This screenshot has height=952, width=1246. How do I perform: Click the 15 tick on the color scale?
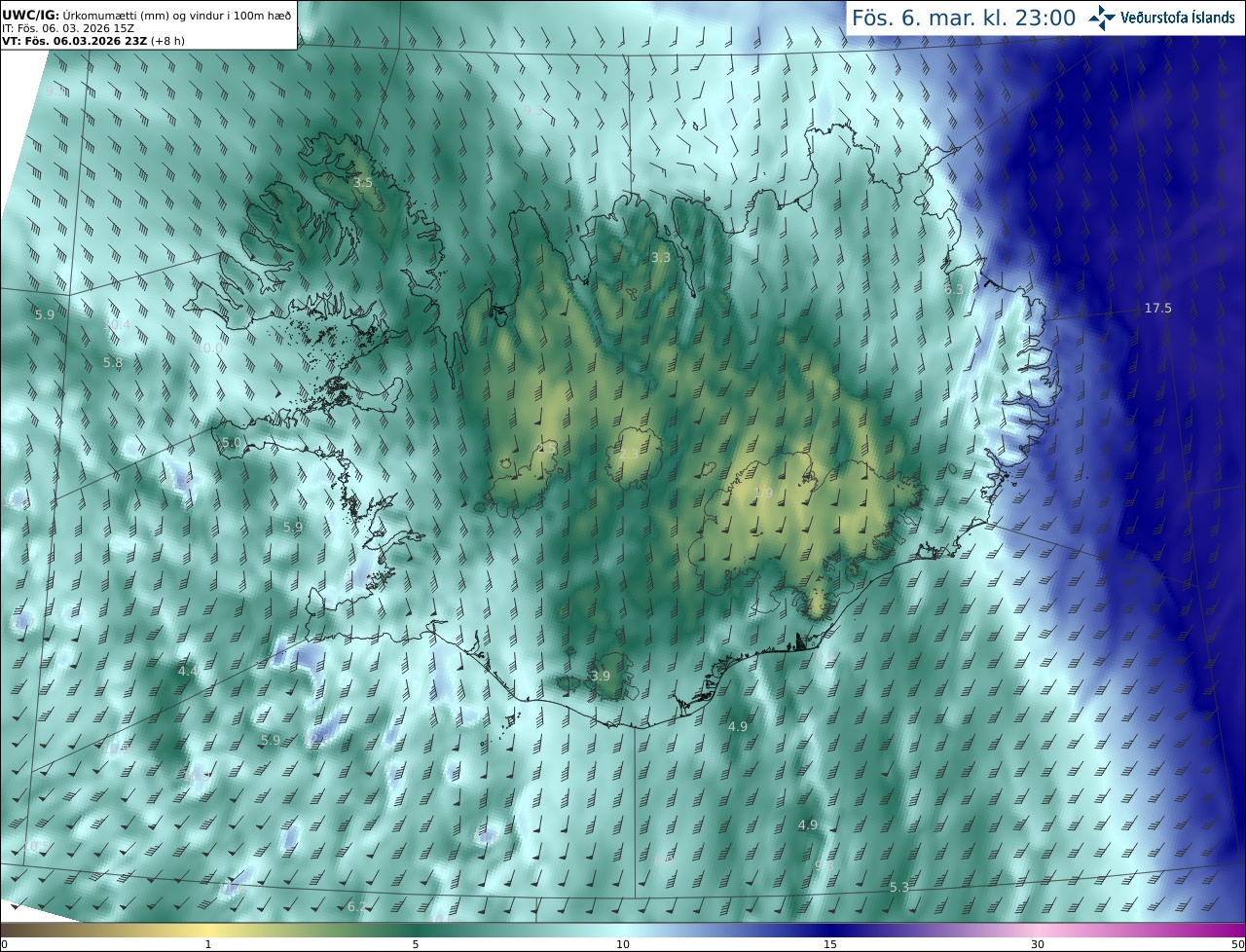click(830, 944)
